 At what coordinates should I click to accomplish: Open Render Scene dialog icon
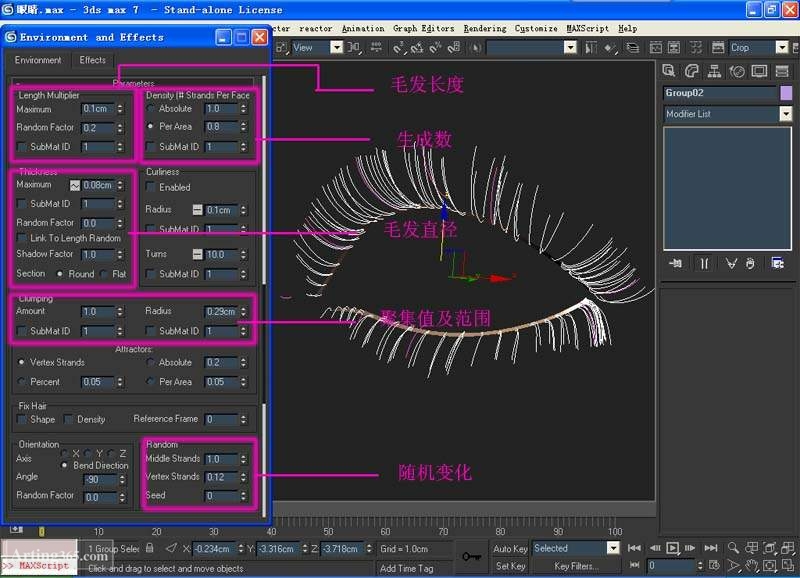pos(718,48)
